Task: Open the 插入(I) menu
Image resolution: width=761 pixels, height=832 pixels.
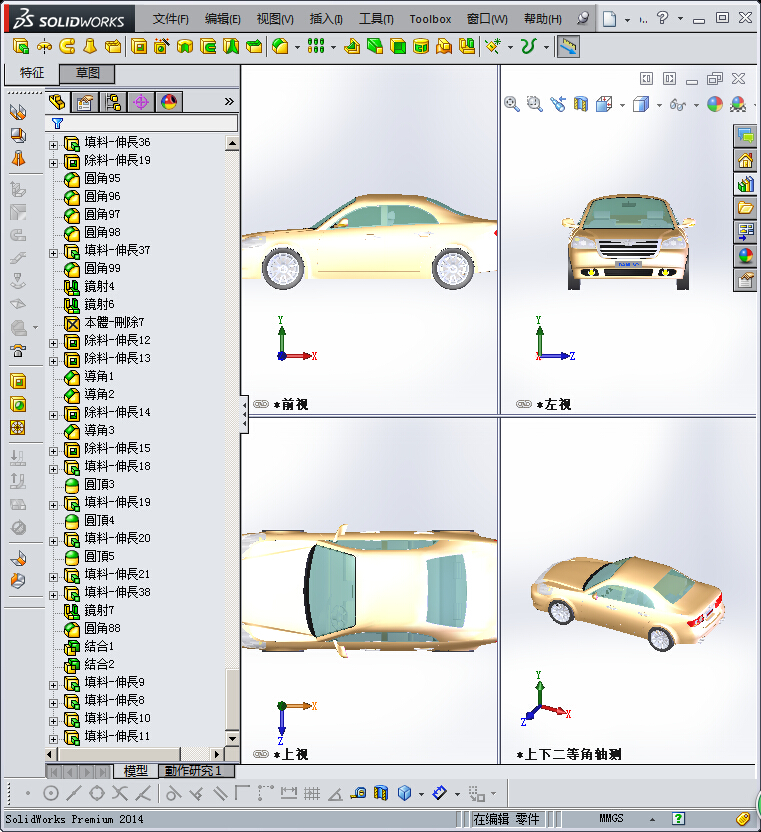Action: tap(326, 19)
